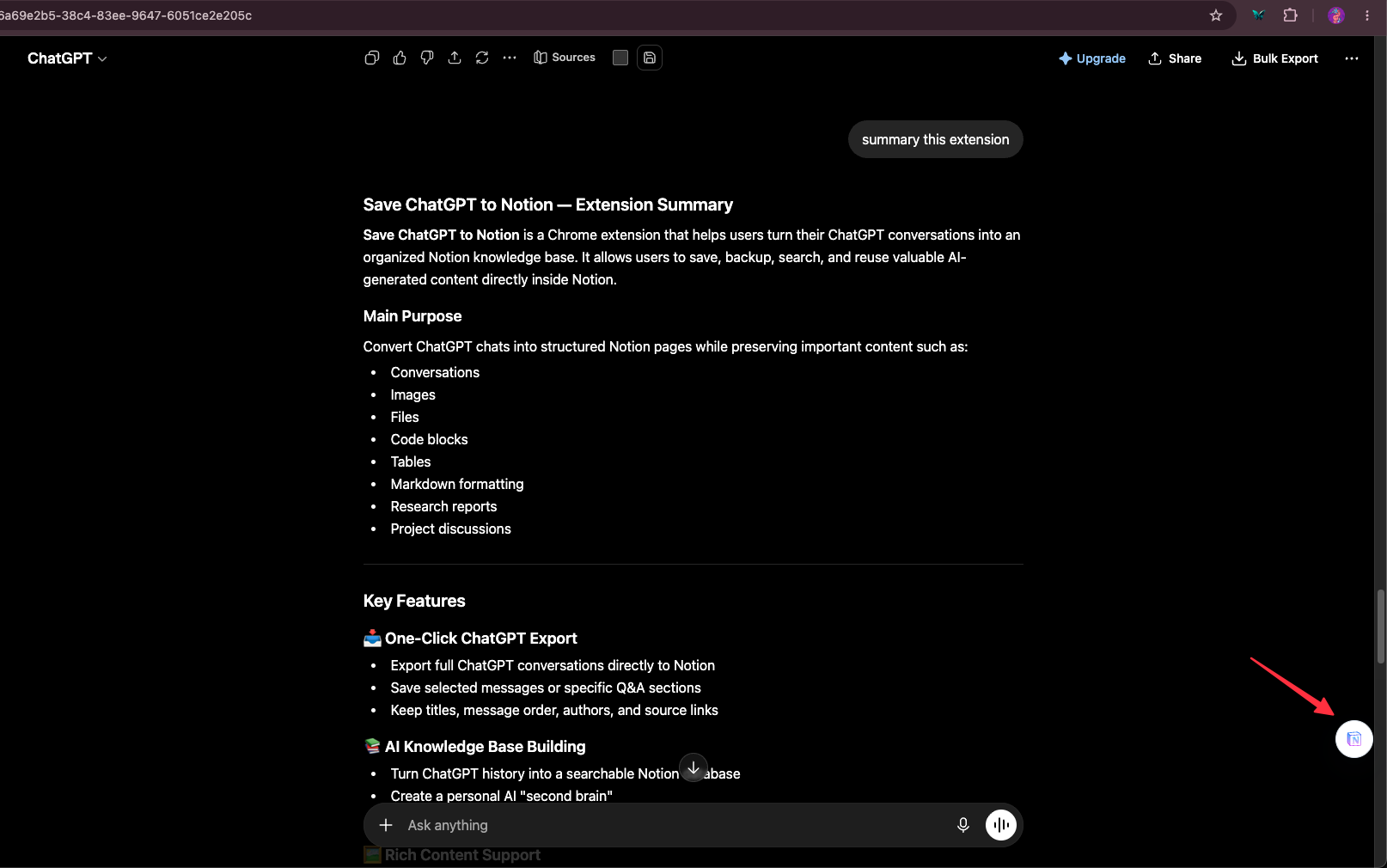Click the save-to-Notion floppy disk icon
Viewport: 1387px width, 868px height.
point(650,58)
